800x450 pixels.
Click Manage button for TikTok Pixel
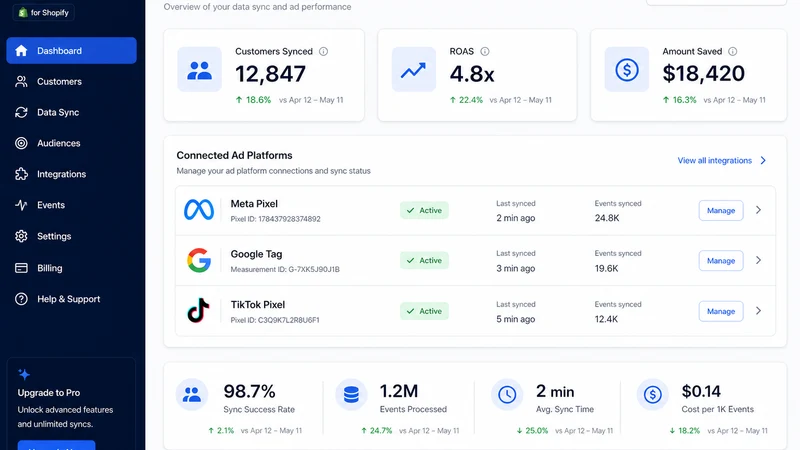(721, 311)
